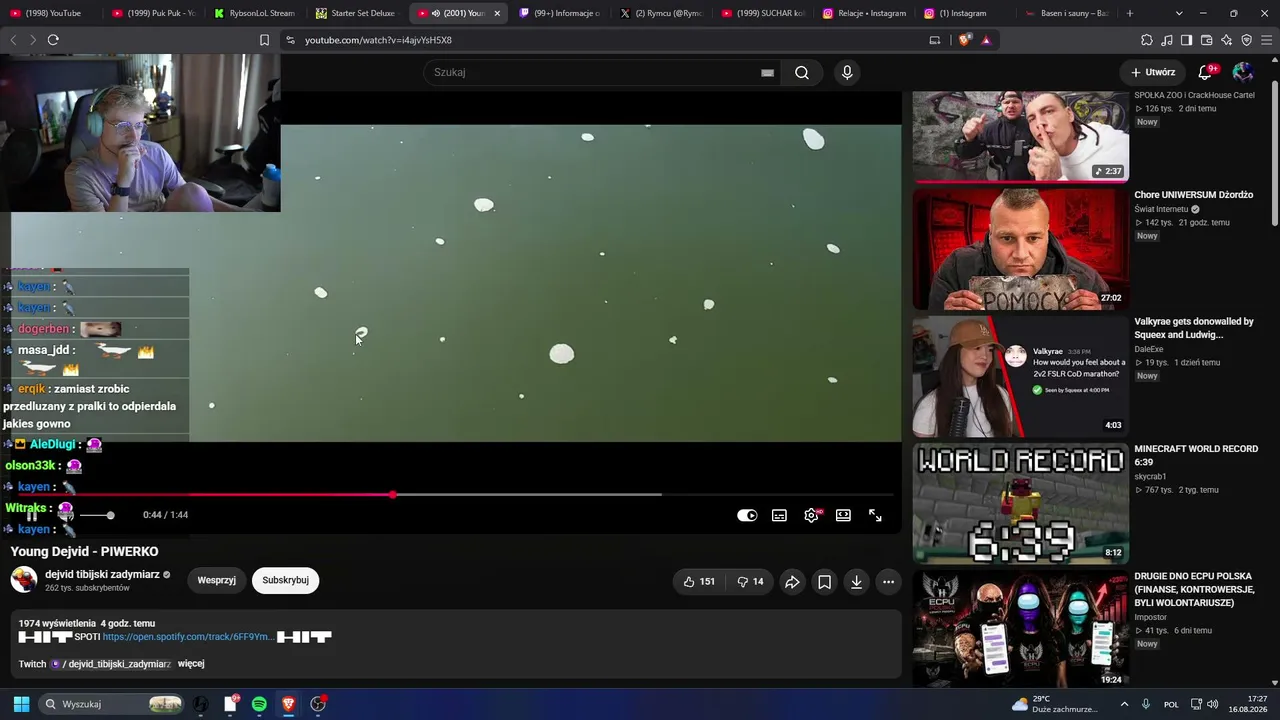Open the Valkyrae gets donowalled video title
Screen dimensions: 1280x720
[1194, 328]
